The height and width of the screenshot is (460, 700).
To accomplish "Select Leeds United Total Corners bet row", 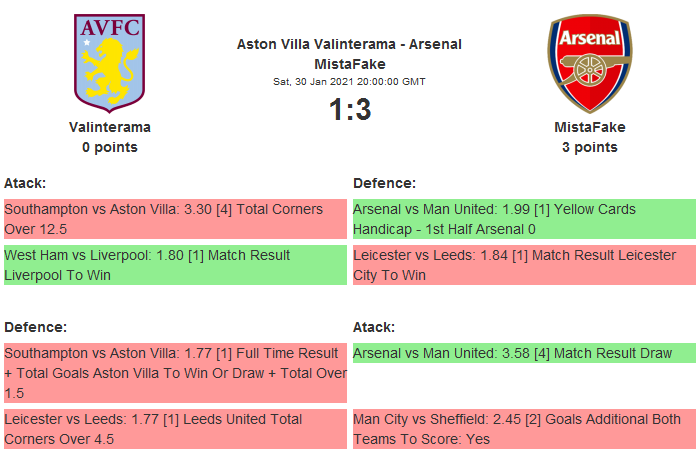I will [x=175, y=429].
